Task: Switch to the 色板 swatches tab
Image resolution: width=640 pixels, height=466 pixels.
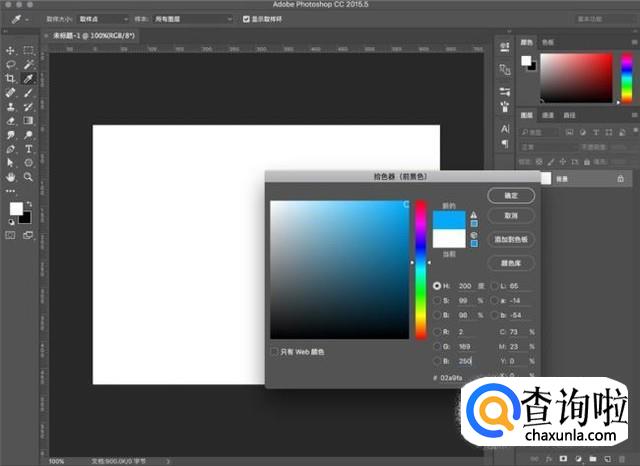Action: coord(547,43)
